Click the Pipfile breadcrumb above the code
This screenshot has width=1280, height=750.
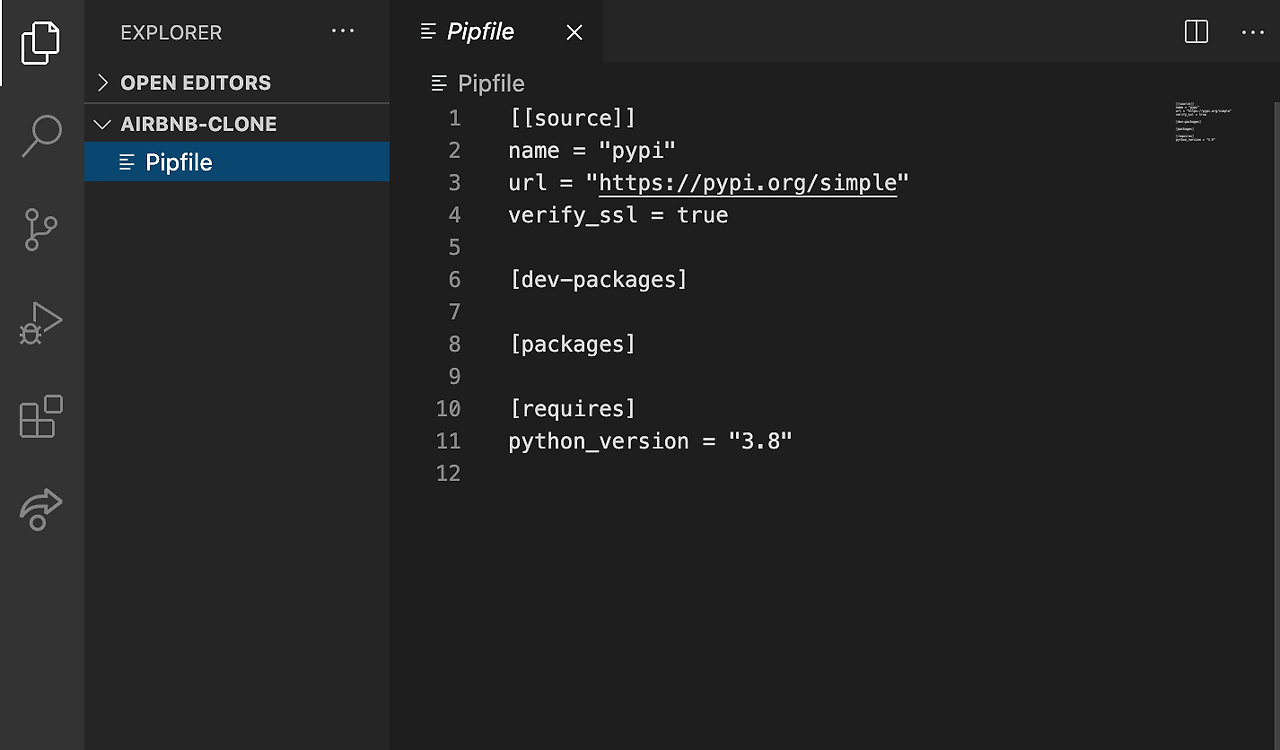pos(490,84)
